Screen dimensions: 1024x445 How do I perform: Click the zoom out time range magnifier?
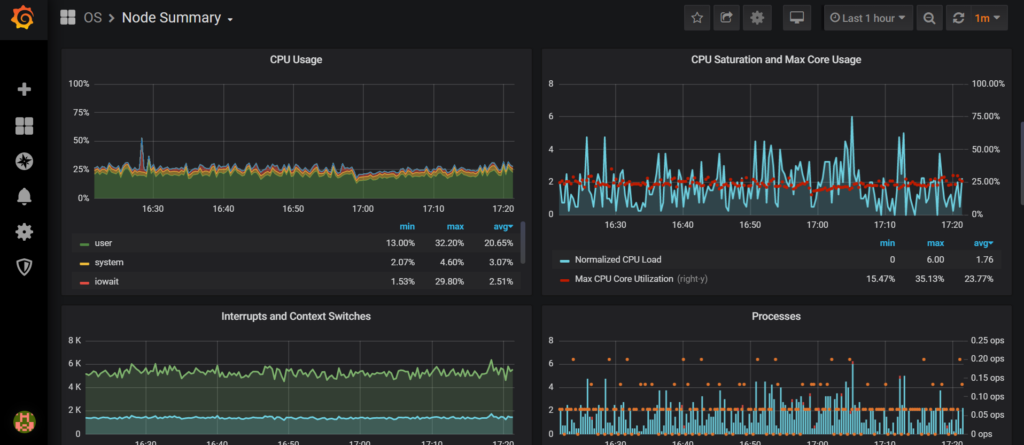[930, 18]
